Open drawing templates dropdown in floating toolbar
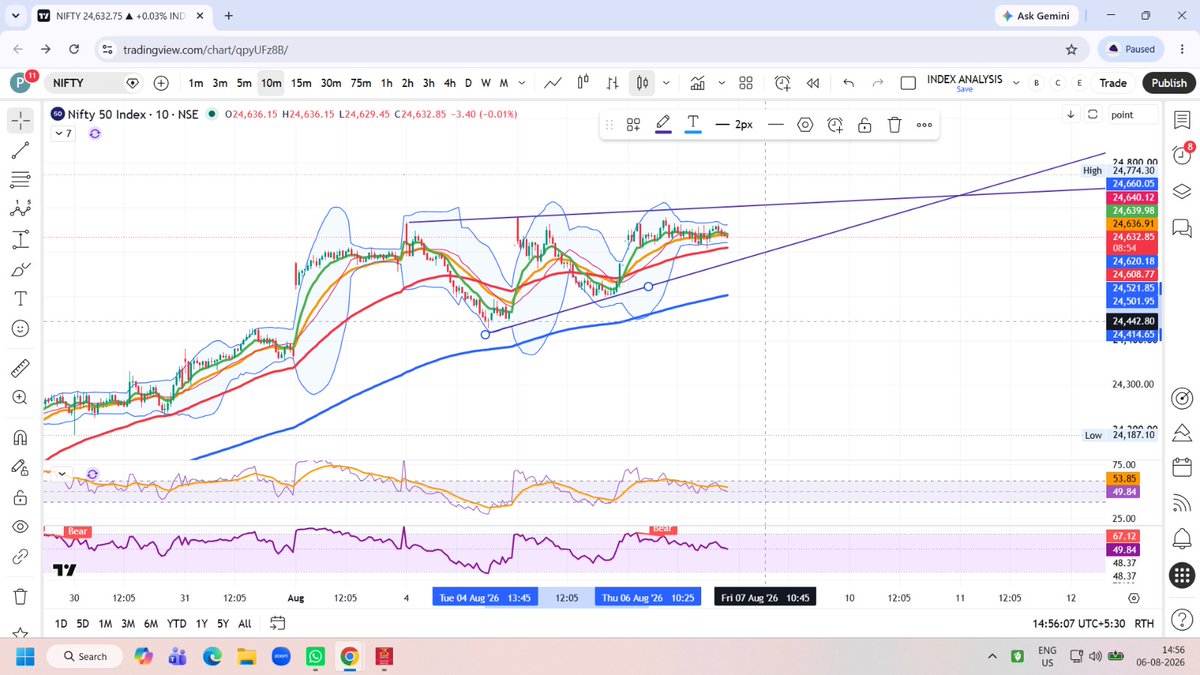Screen dimensions: 1200x675 click(x=633, y=125)
